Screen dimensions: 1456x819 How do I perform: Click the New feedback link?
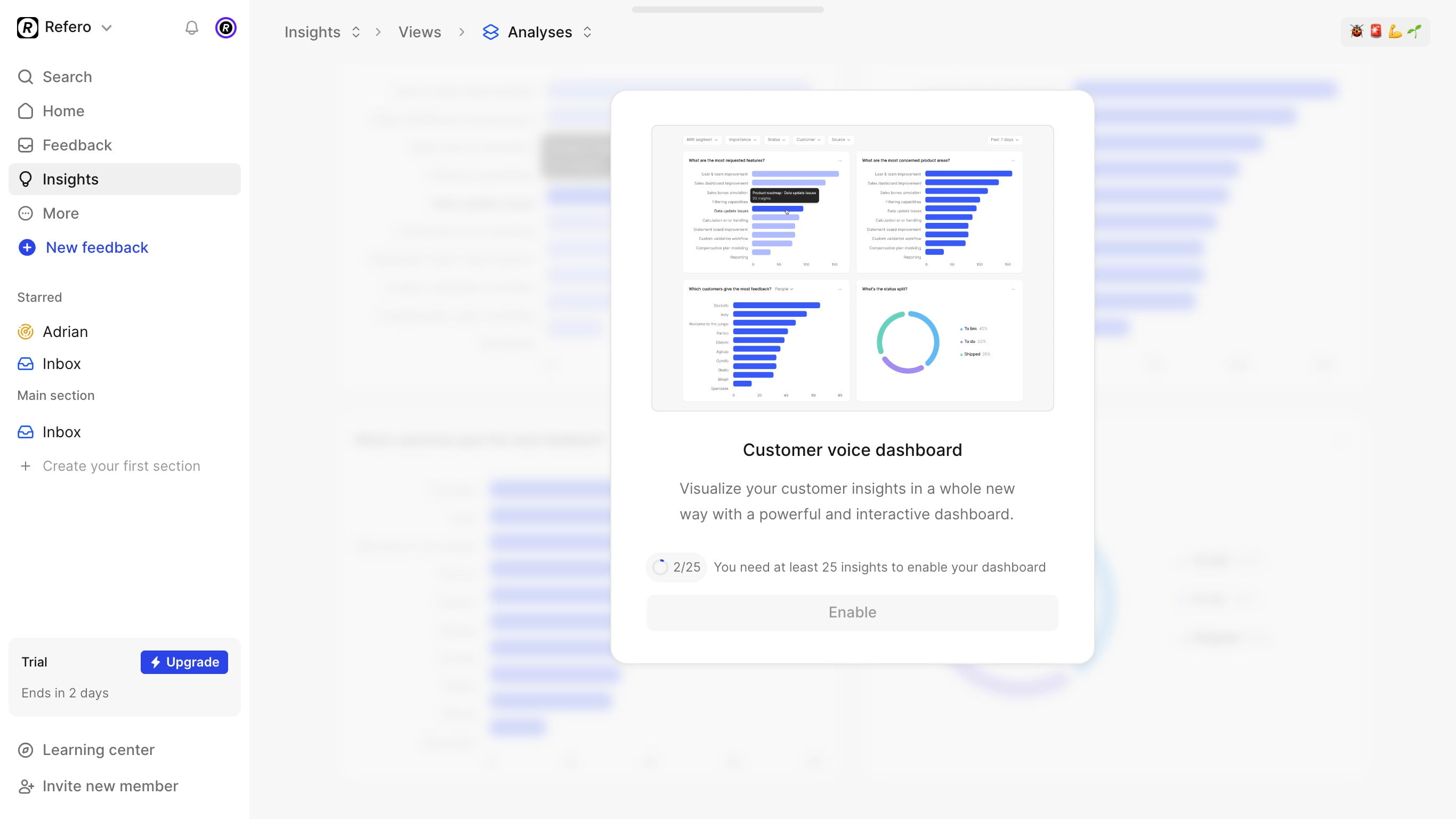click(96, 247)
